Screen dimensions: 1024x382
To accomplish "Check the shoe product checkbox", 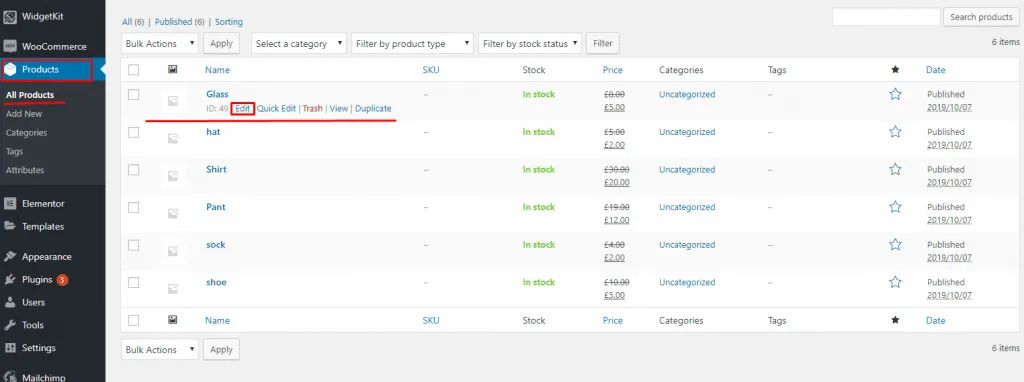I will pyautogui.click(x=134, y=283).
